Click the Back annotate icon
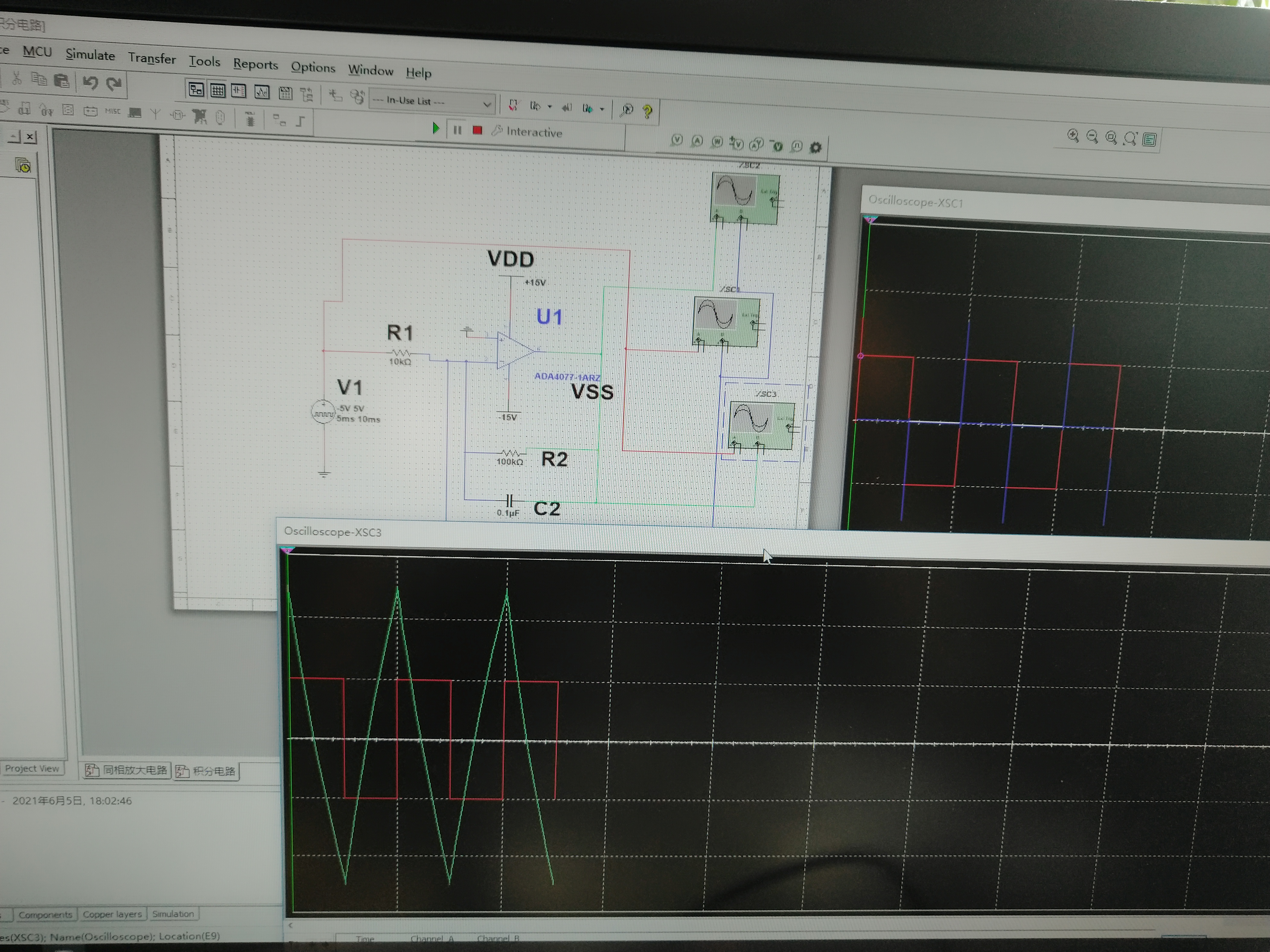The width and height of the screenshot is (1270, 952). tap(567, 107)
